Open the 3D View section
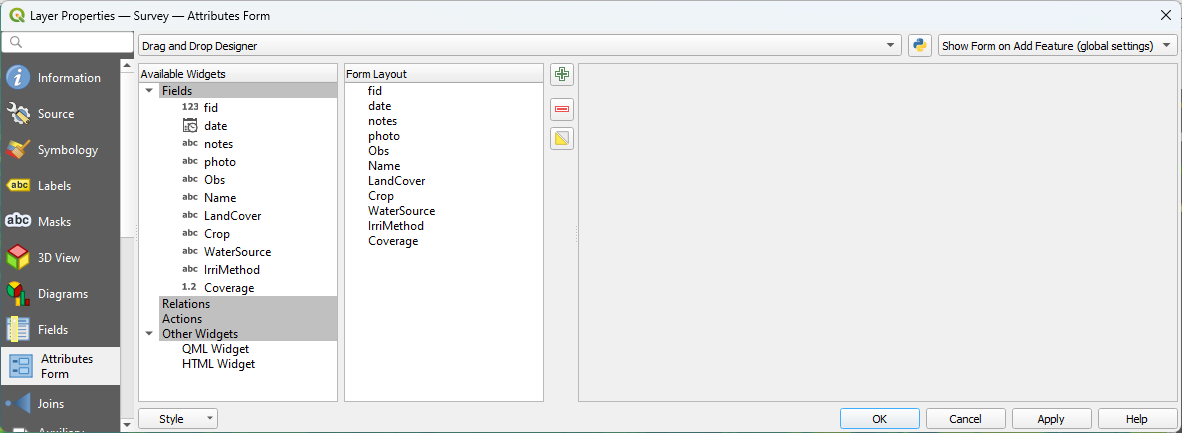1182x433 pixels. click(x=60, y=258)
